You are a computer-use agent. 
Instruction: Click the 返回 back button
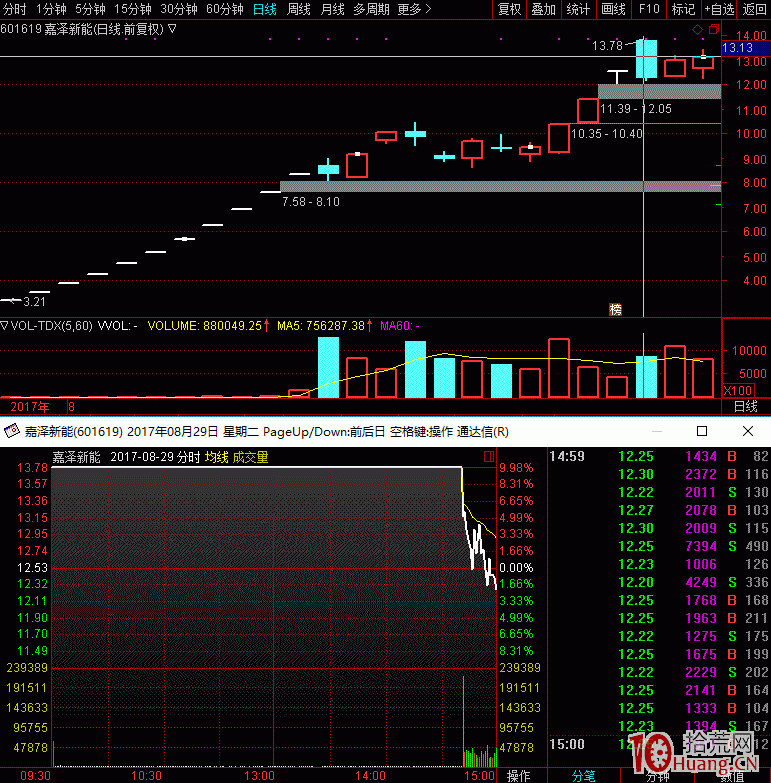coord(754,9)
